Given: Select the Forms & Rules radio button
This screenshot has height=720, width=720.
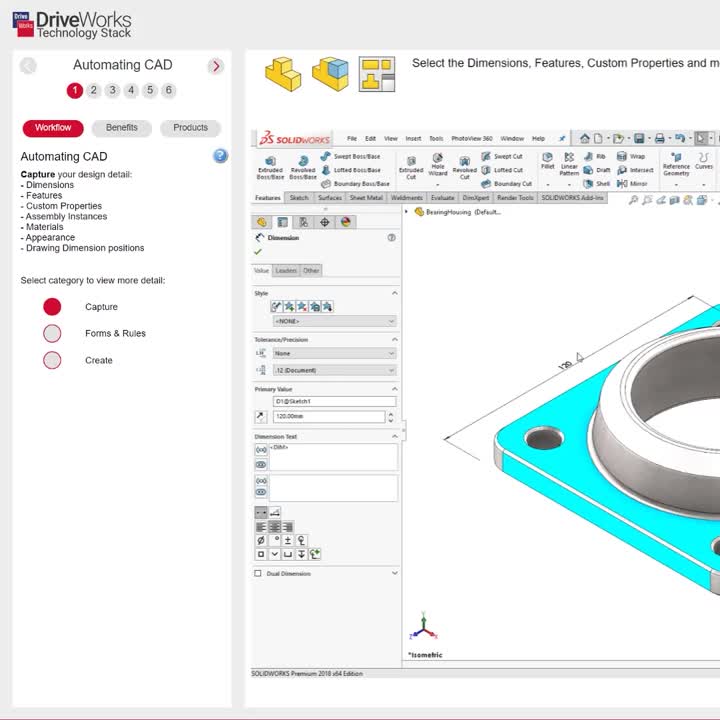Looking at the screenshot, I should point(52,333).
